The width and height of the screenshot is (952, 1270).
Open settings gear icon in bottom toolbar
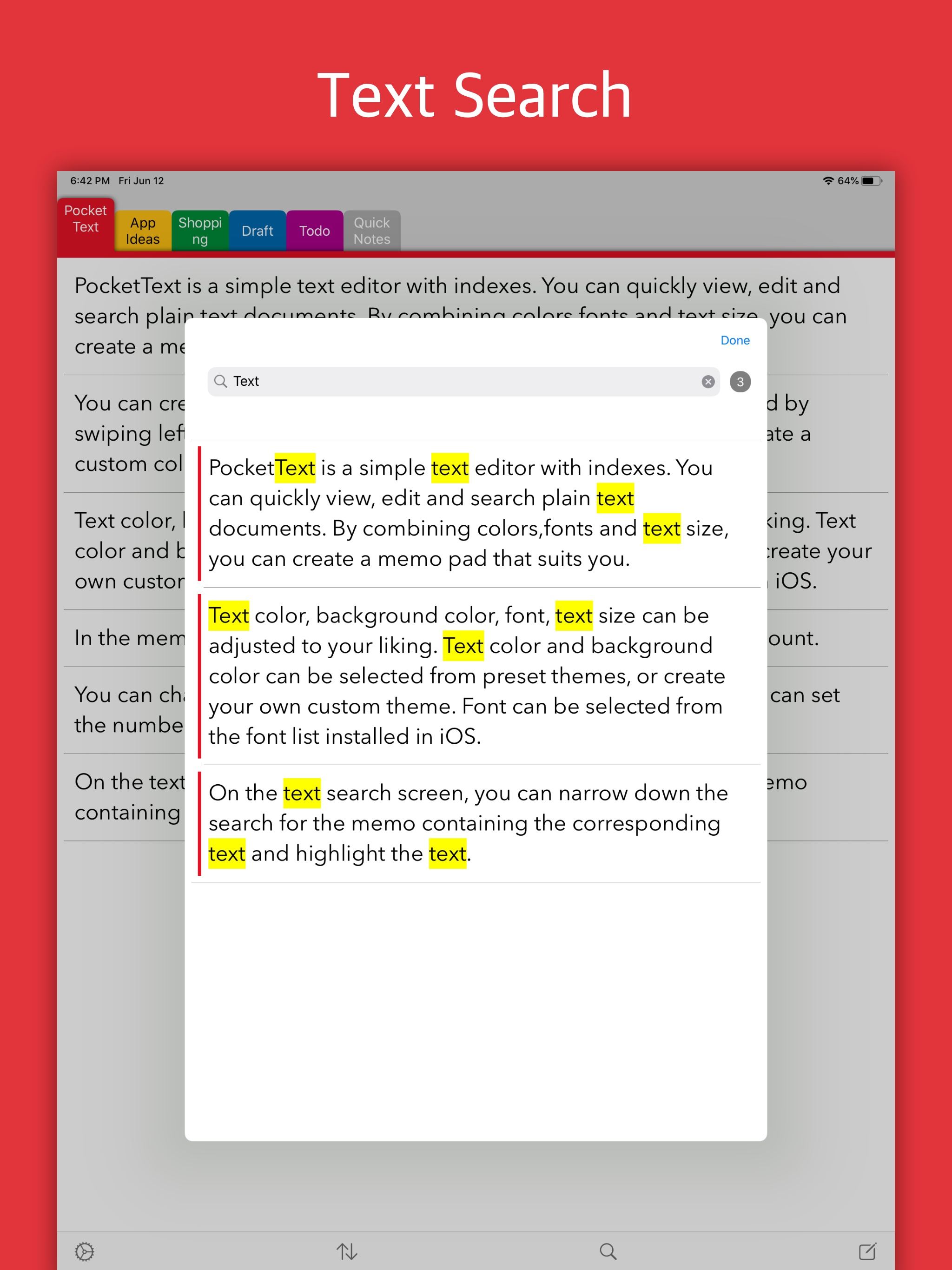(85, 1251)
